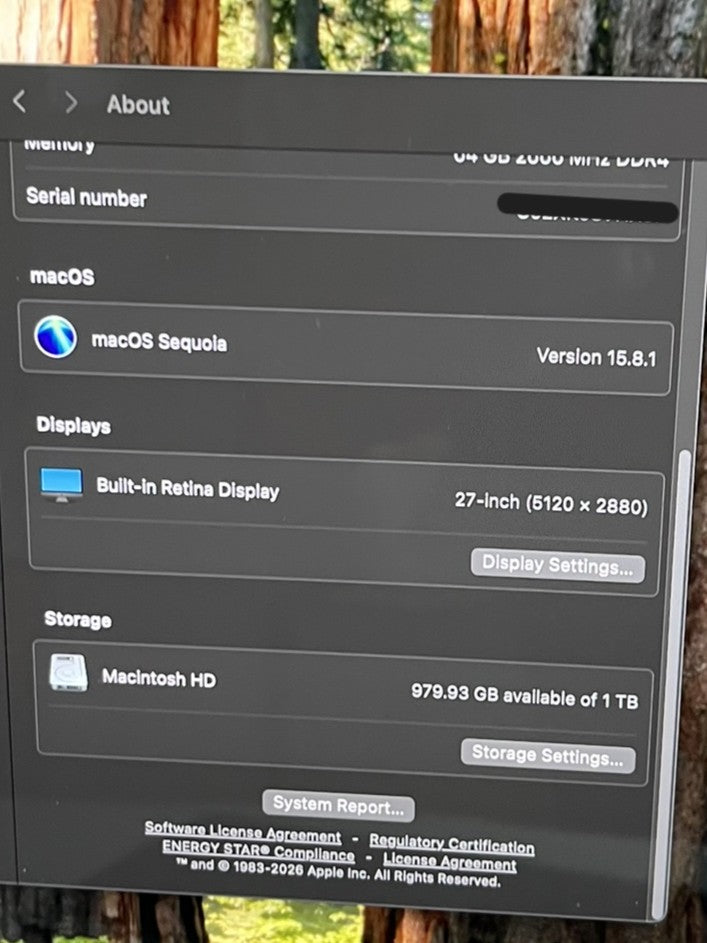Viewport: 707px width, 943px height.
Task: Click the "macOS" section heading
Action: pyautogui.click(x=62, y=277)
